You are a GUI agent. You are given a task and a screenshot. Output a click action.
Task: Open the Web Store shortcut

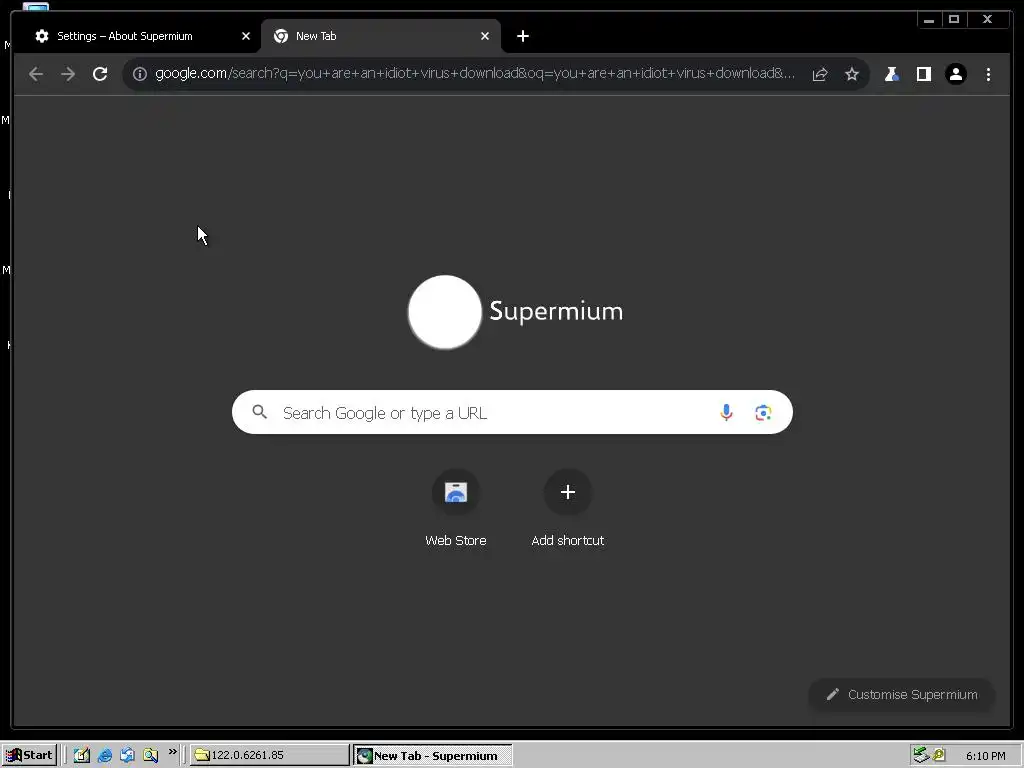point(456,509)
